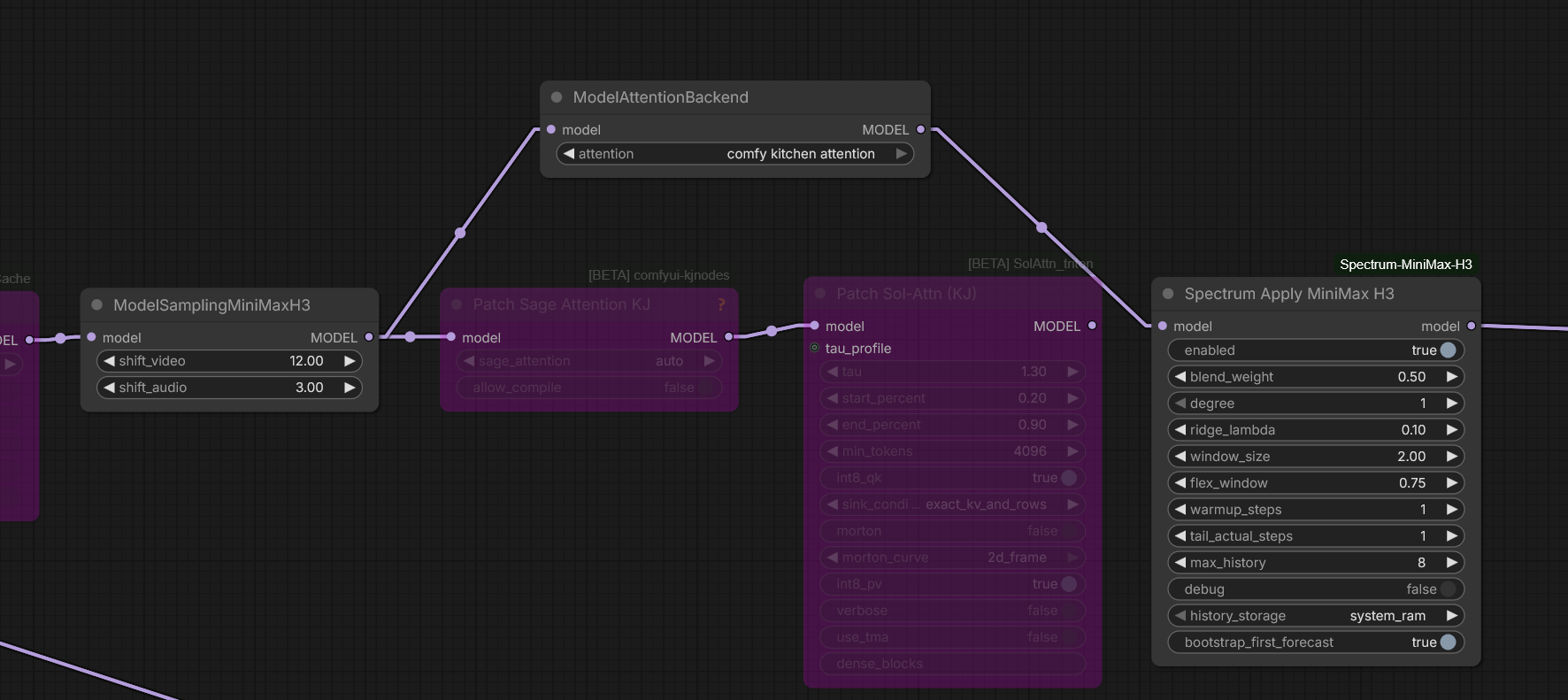Toggle the int8_qk switch in Patch Sol-Attn
Screen dimensions: 1568x700
pos(1069,478)
